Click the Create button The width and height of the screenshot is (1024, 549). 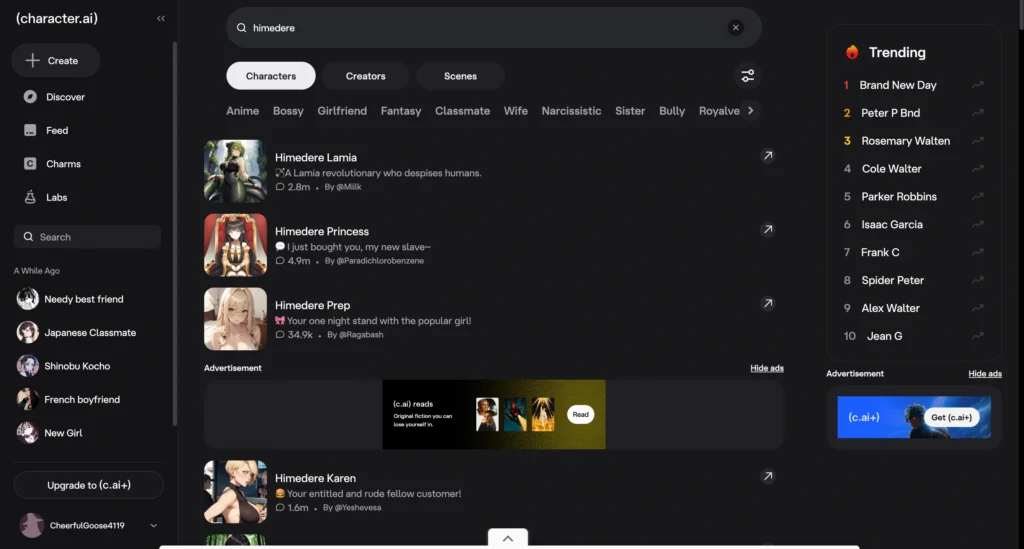point(56,61)
